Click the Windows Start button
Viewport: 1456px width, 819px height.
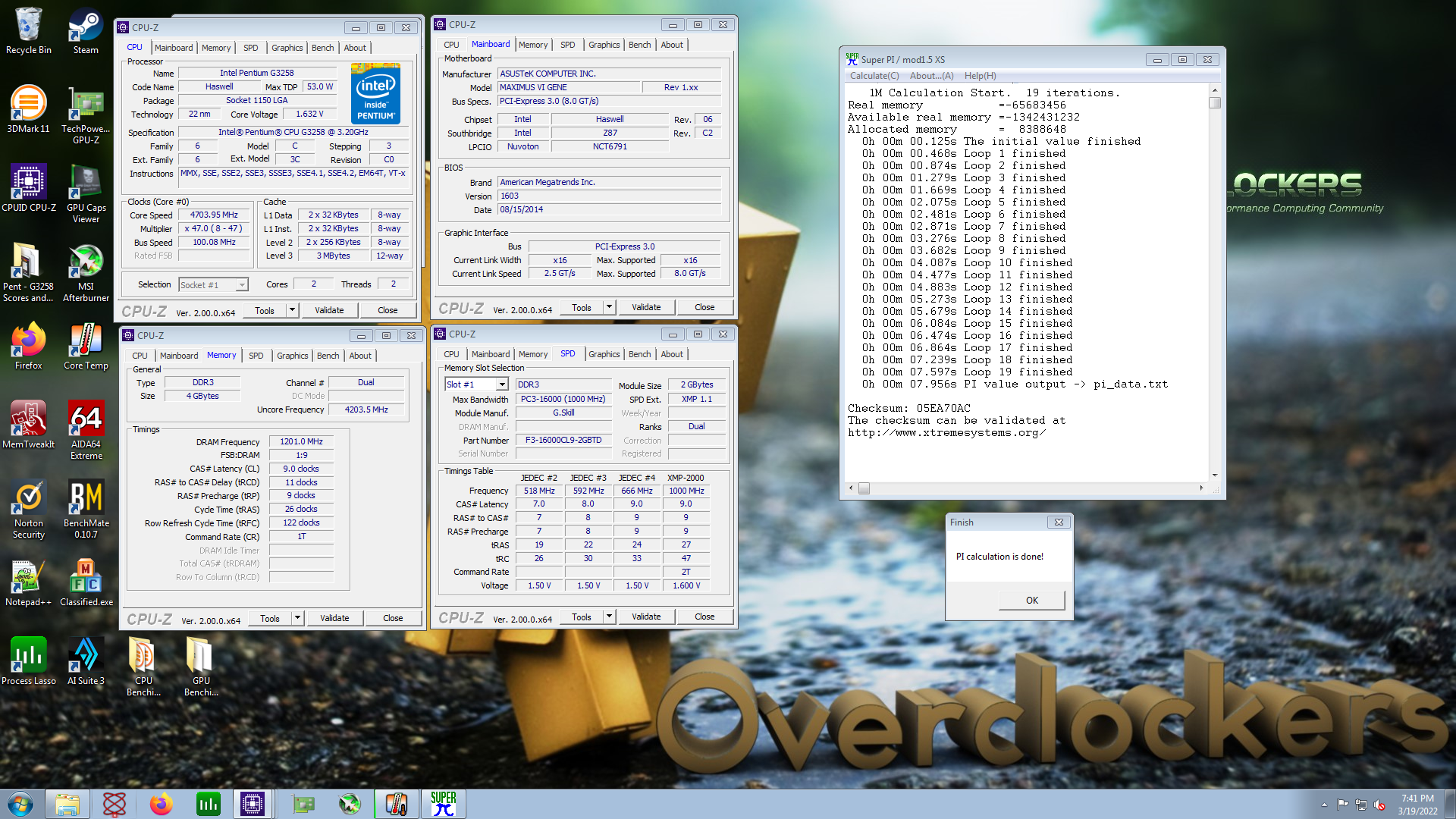tap(20, 804)
